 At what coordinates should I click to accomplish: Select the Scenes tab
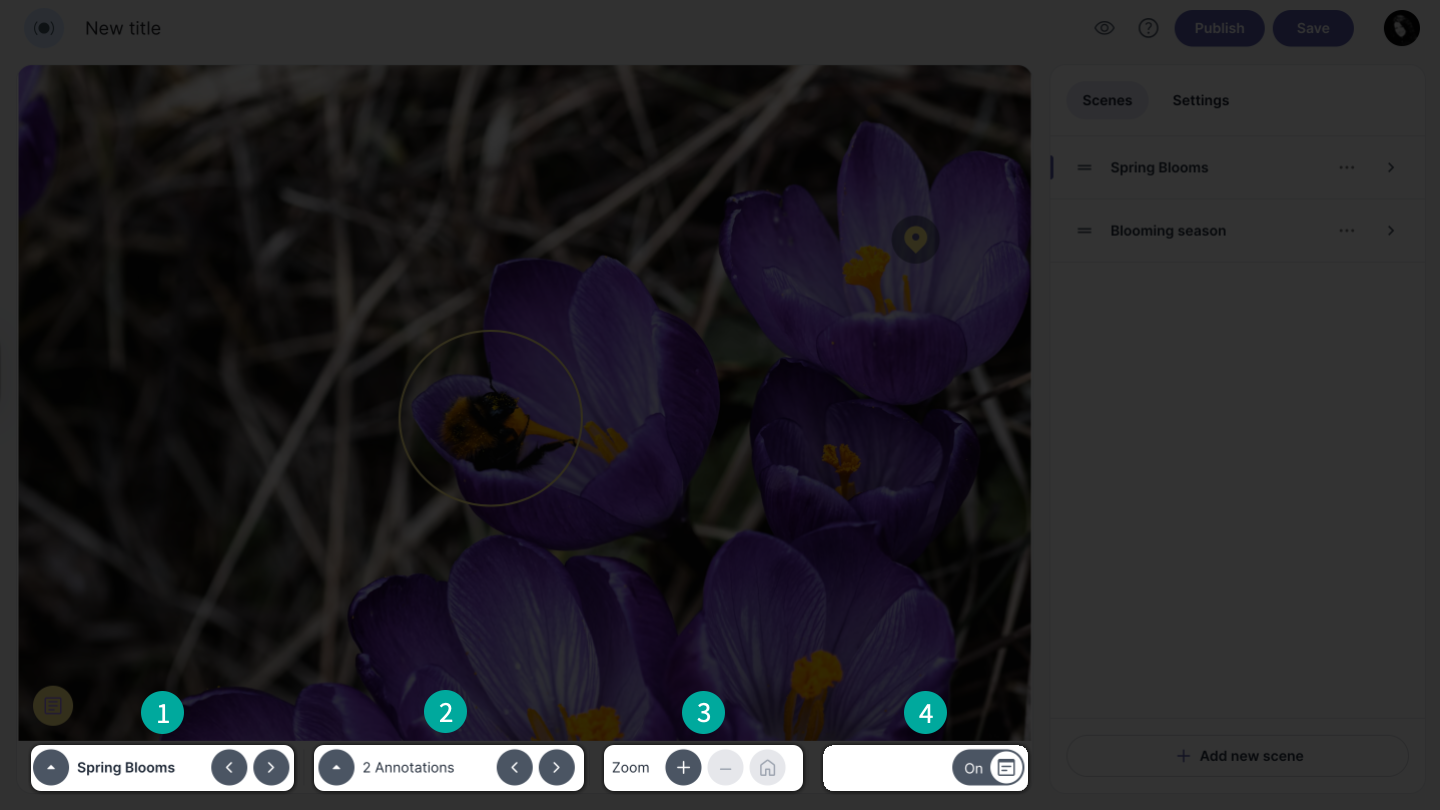(1107, 100)
